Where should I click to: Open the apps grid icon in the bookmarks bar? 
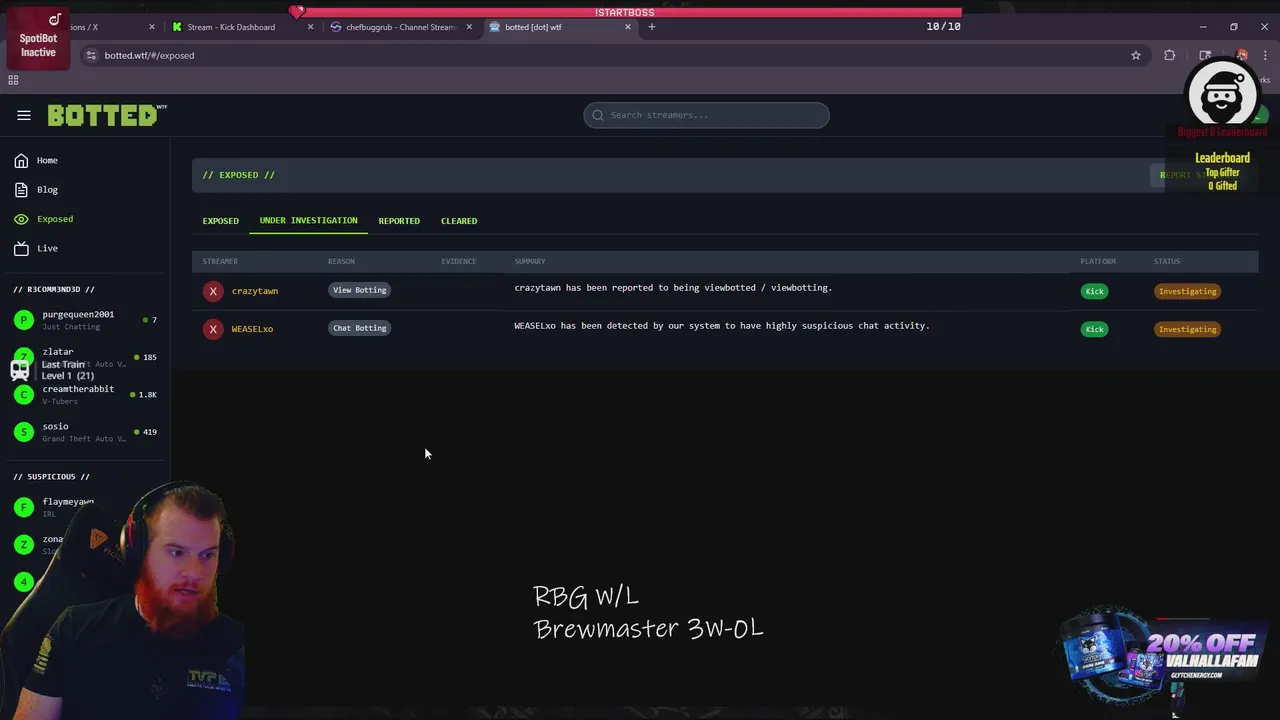point(13,80)
